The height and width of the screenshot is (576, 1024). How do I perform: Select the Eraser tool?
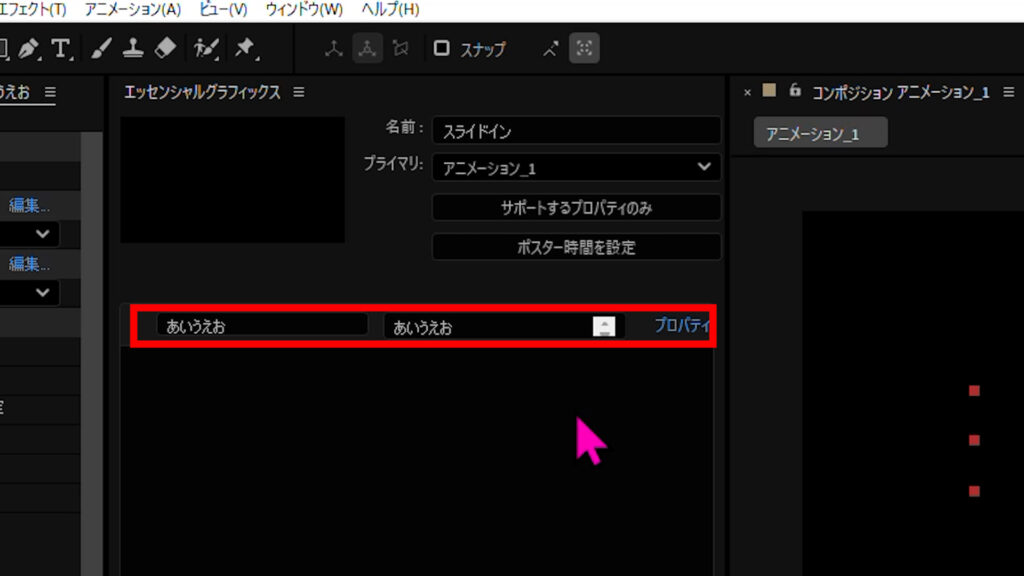click(x=166, y=48)
